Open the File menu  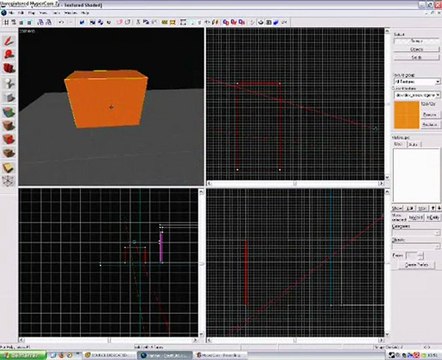click(11, 13)
